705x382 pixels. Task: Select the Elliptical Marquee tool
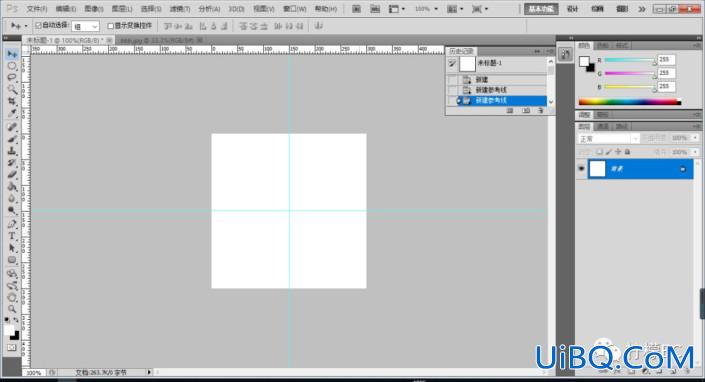pyautogui.click(x=12, y=66)
